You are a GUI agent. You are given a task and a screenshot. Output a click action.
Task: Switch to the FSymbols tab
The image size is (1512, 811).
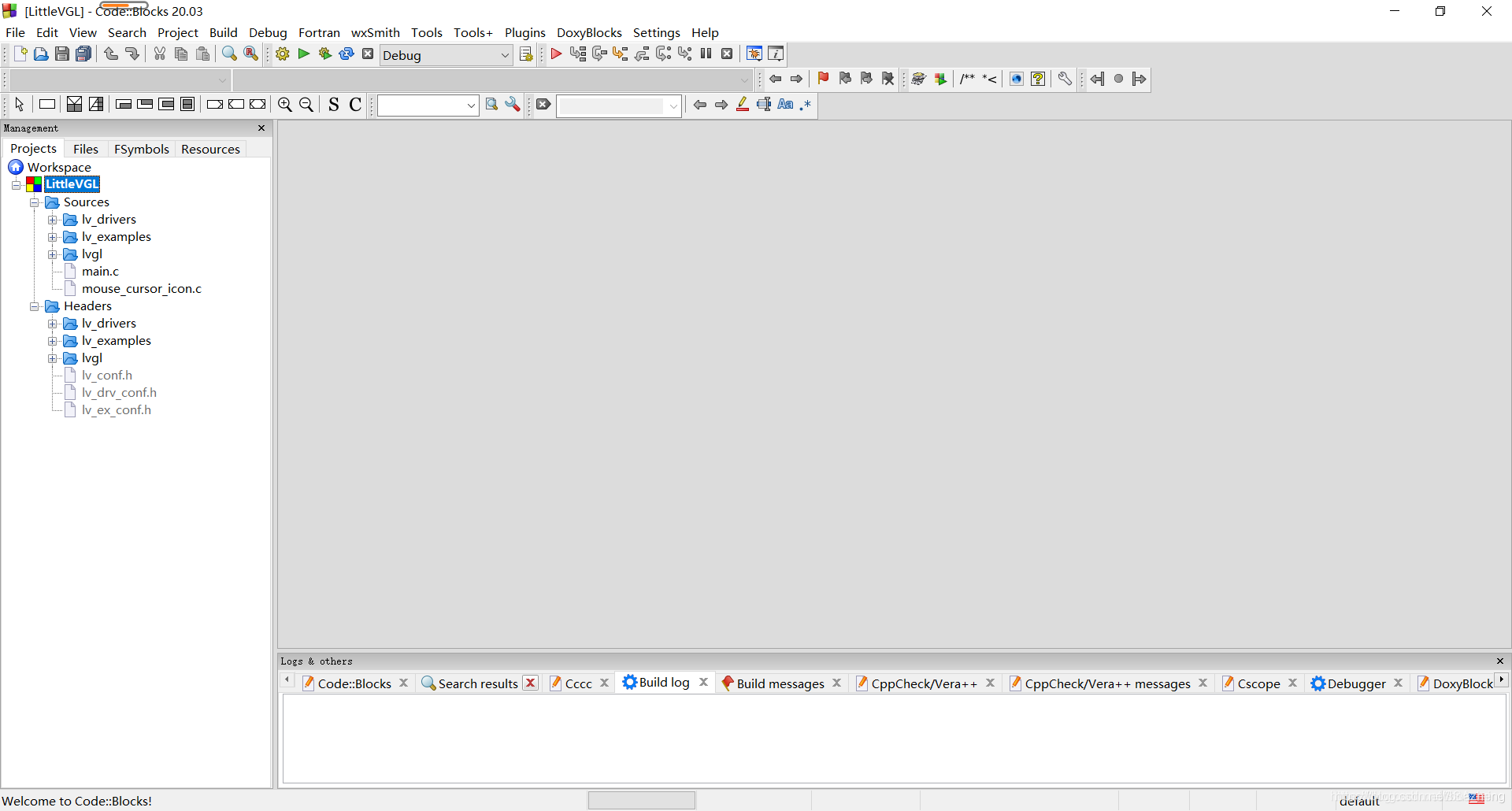[142, 149]
